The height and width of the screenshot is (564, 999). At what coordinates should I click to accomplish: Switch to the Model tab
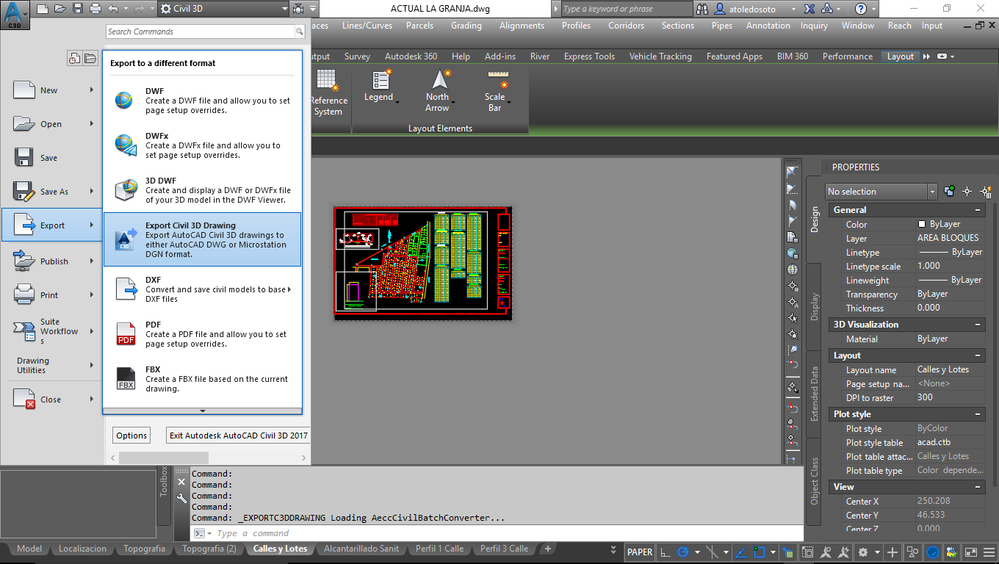point(29,549)
